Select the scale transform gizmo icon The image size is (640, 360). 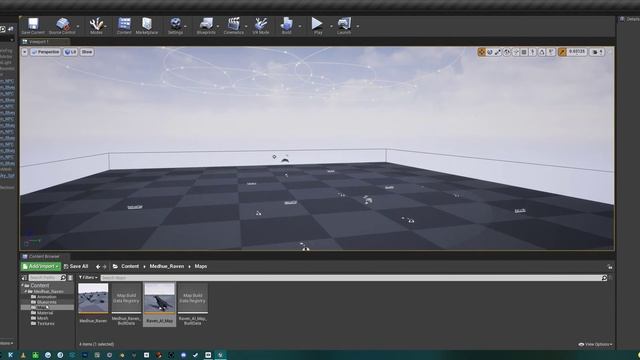point(498,52)
